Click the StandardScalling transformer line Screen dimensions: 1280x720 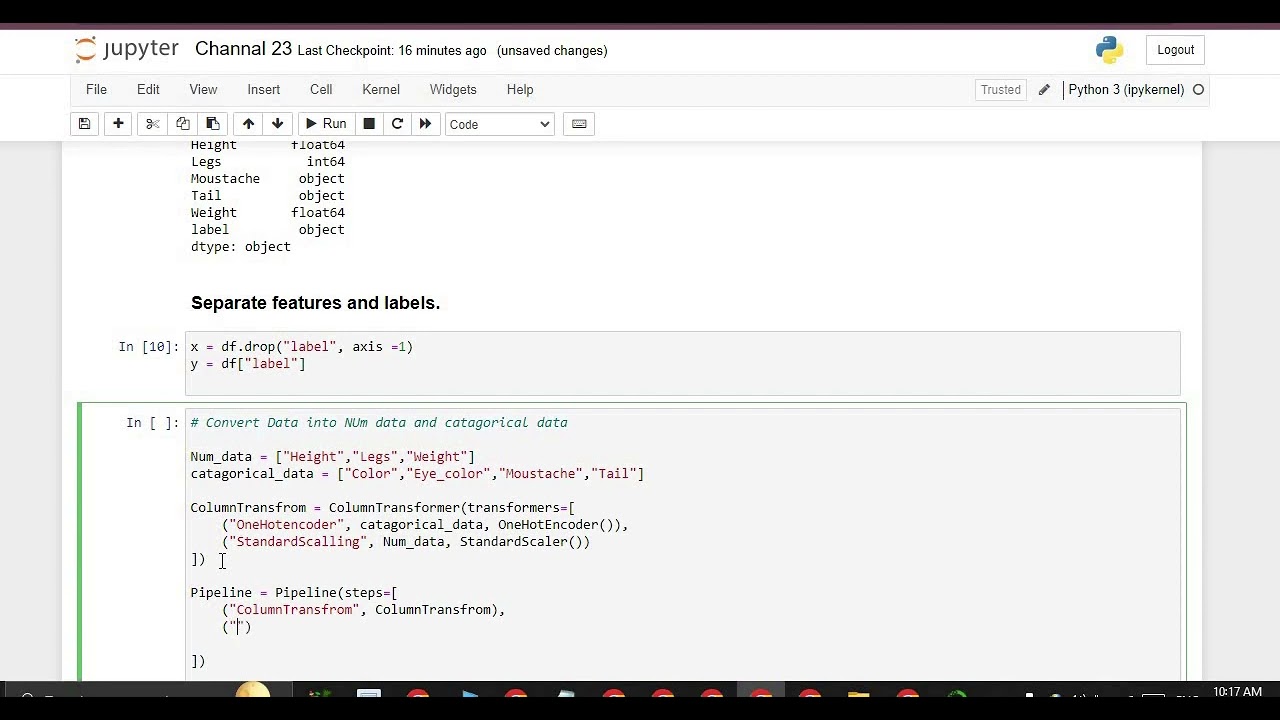pyautogui.click(x=406, y=542)
